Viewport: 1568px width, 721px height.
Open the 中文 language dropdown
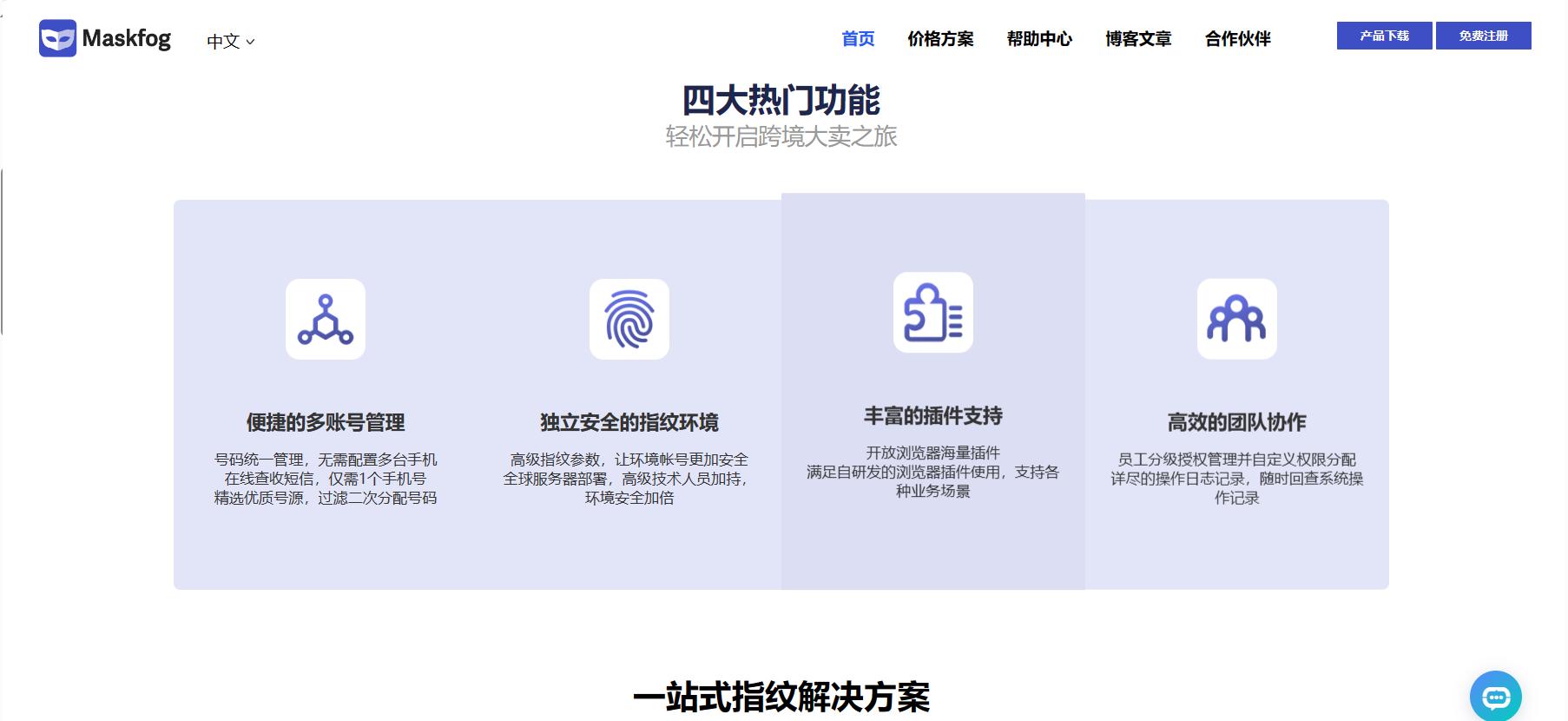[230, 41]
